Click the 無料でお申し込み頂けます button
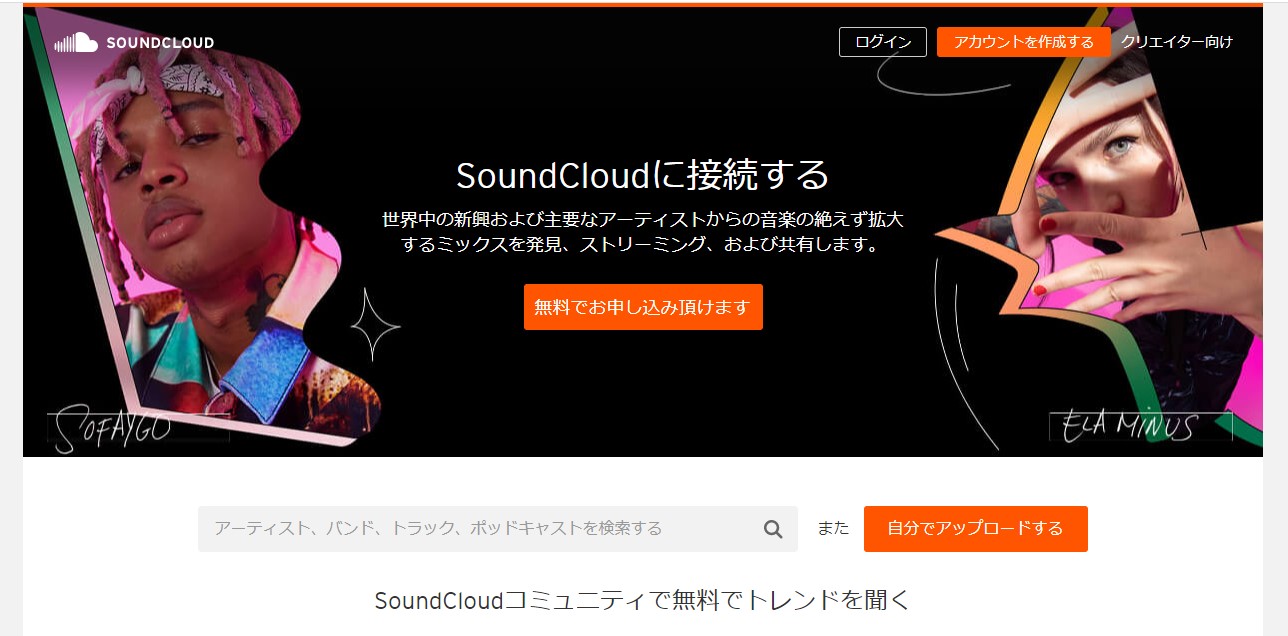This screenshot has height=636, width=1288. pyautogui.click(x=643, y=307)
